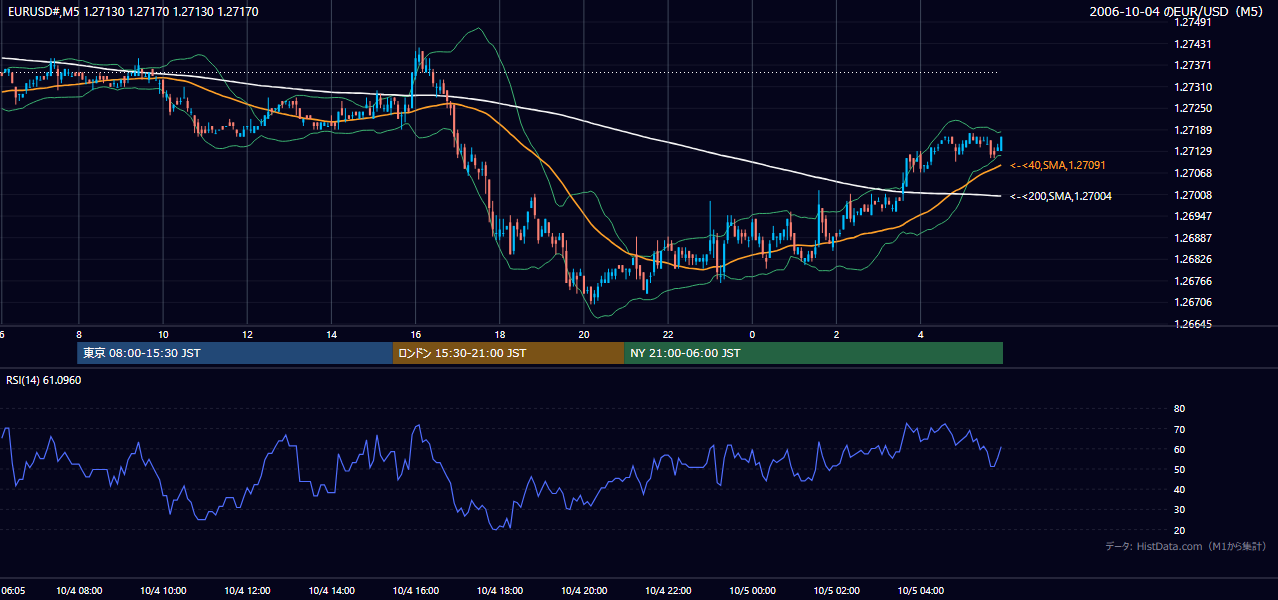The height and width of the screenshot is (600, 1278).
Task: Click price axis value 1.27189
Action: tap(1193, 130)
